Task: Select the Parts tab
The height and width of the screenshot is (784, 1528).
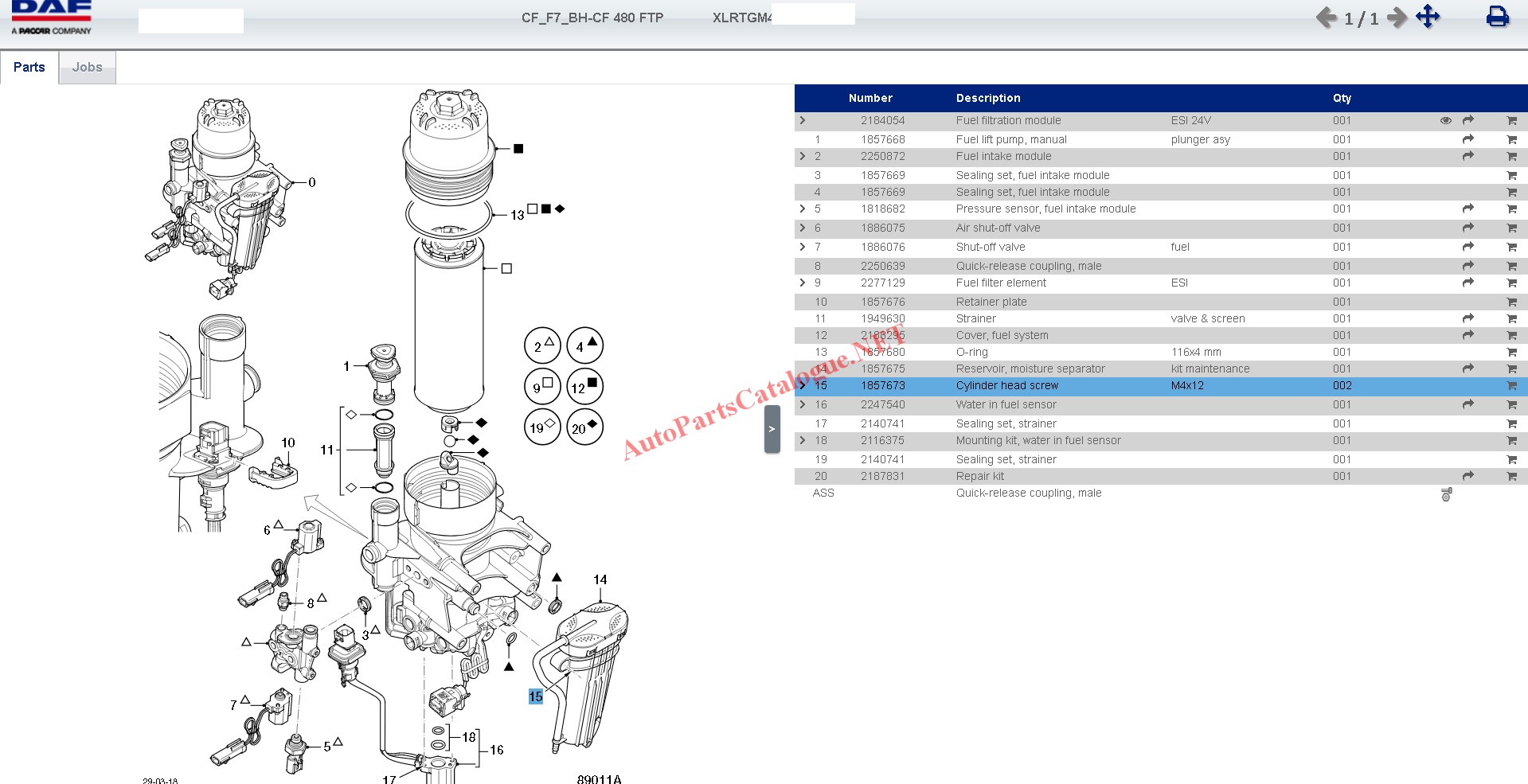Action: pyautogui.click(x=29, y=68)
